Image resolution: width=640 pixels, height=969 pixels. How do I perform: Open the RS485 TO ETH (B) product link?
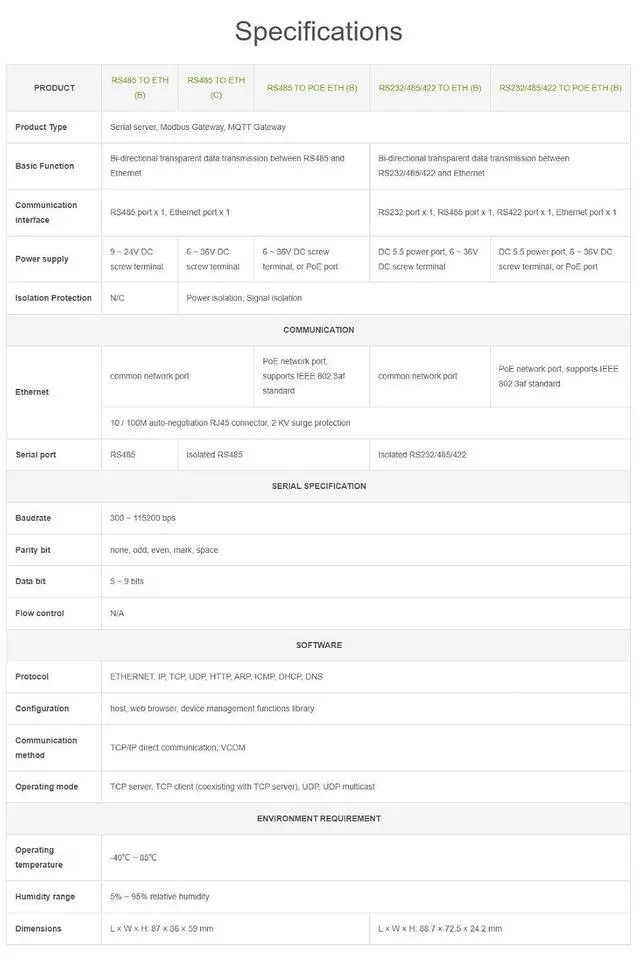tap(140, 88)
